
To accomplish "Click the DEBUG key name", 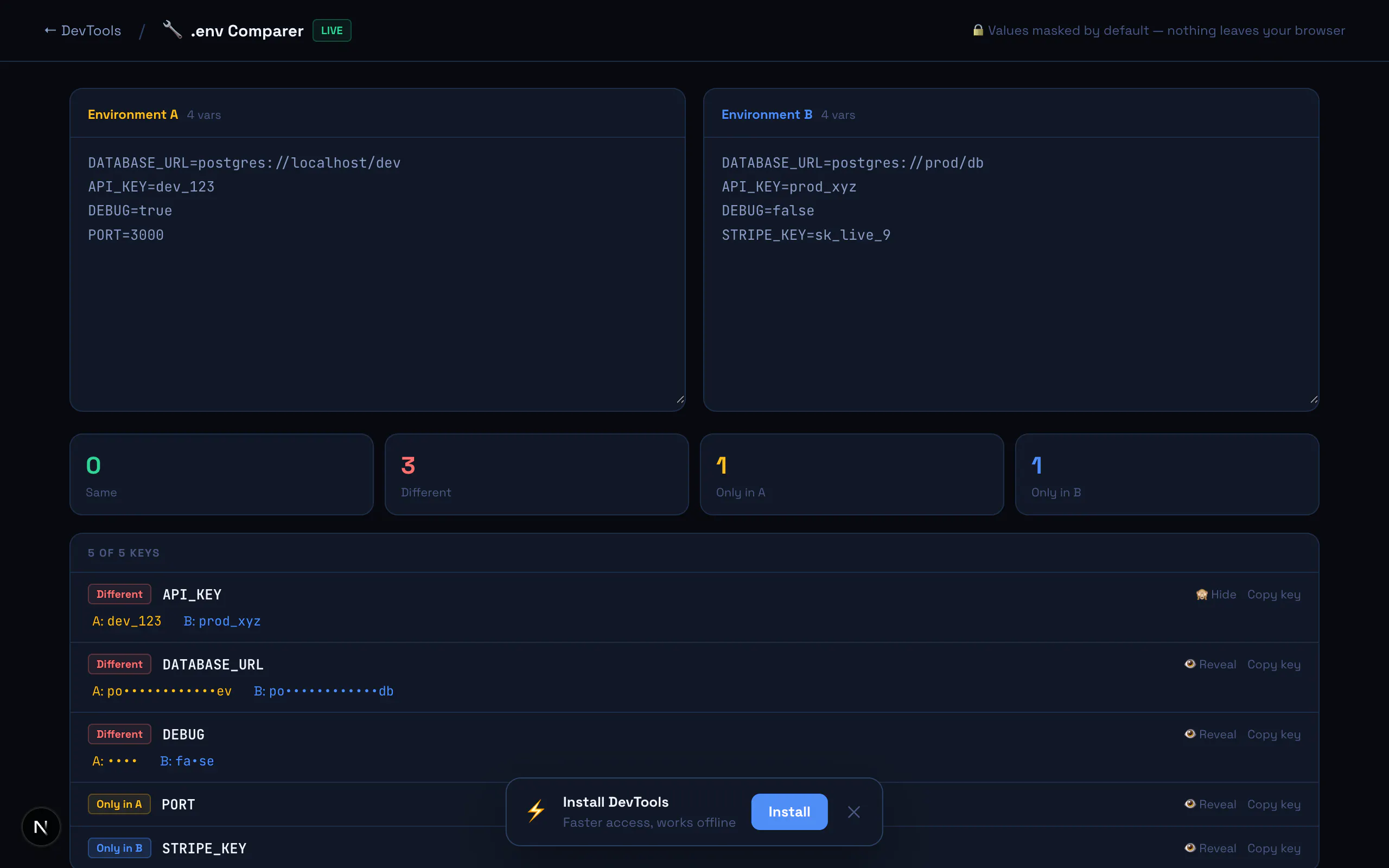I will tap(184, 735).
